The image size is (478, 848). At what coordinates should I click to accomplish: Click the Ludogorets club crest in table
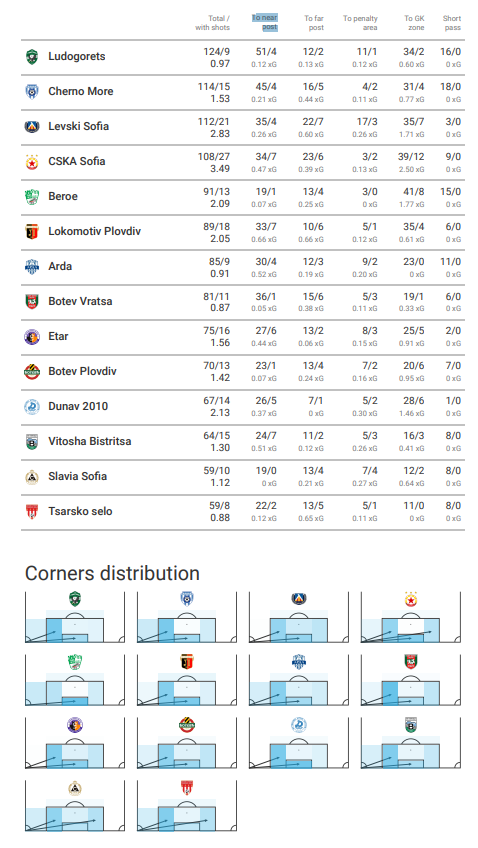(x=32, y=57)
